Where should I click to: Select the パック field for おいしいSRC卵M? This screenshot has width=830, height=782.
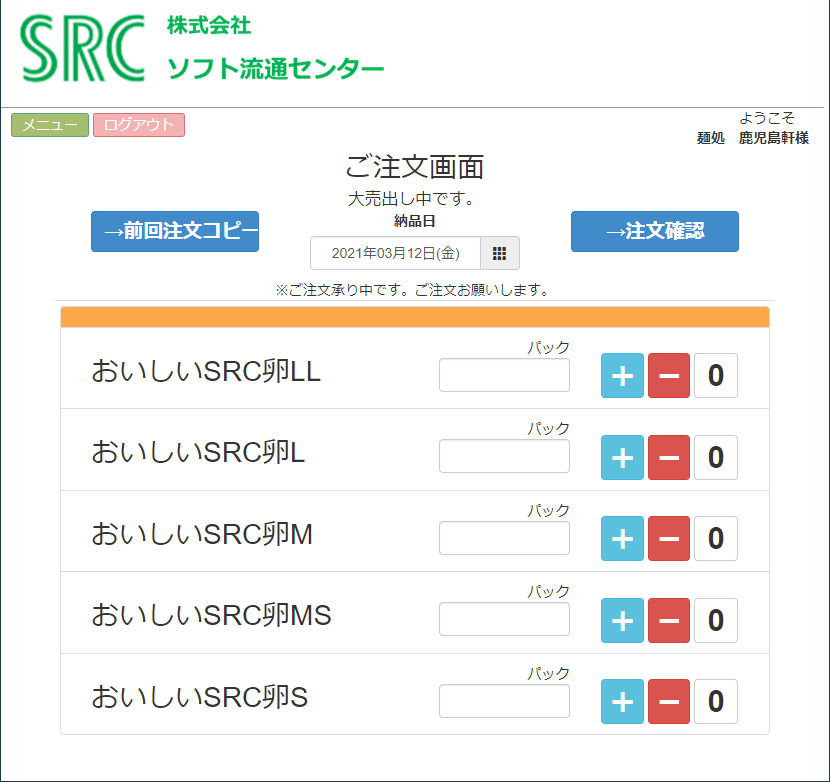pyautogui.click(x=504, y=538)
